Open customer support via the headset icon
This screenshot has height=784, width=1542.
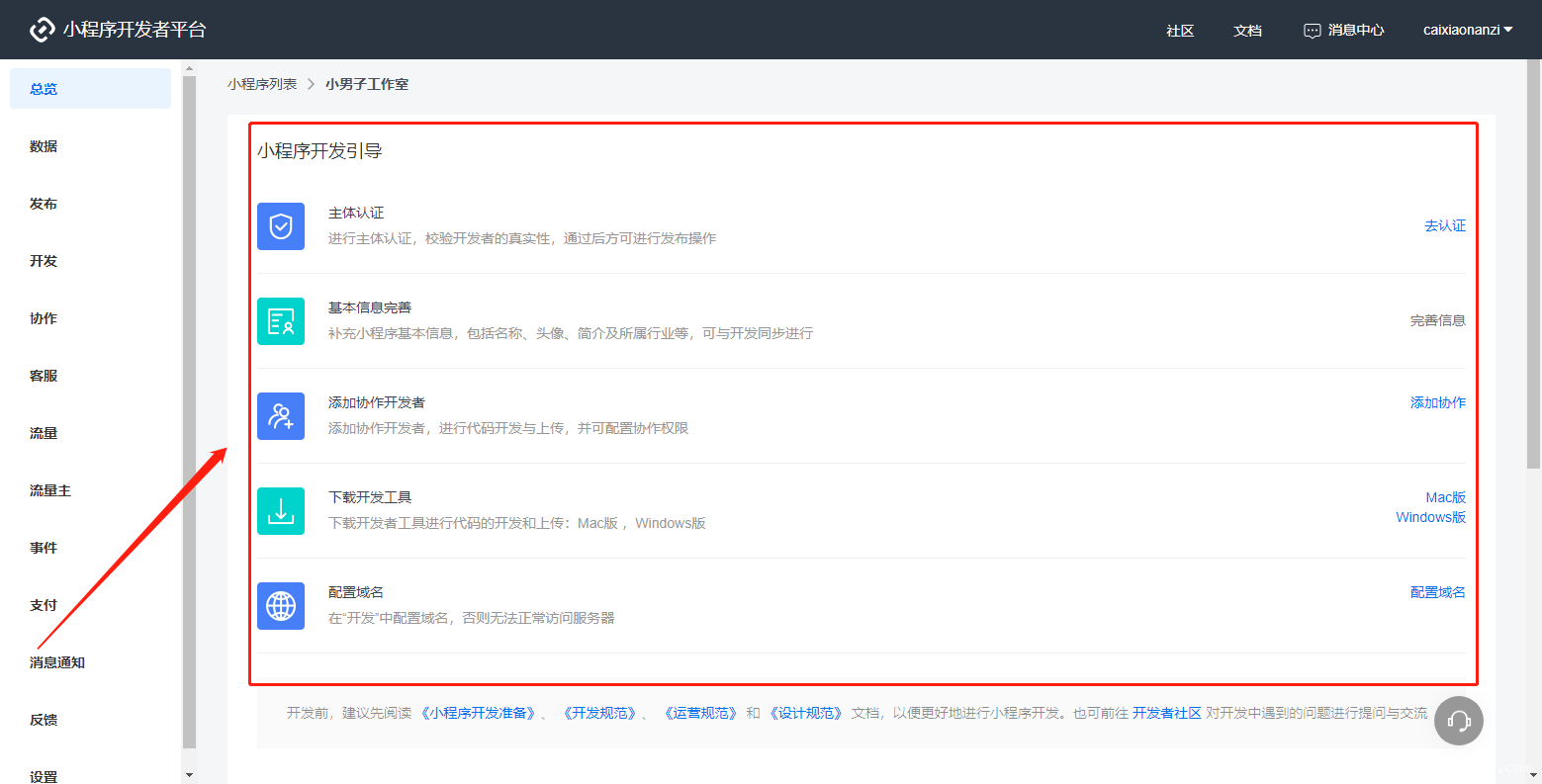click(x=1458, y=721)
